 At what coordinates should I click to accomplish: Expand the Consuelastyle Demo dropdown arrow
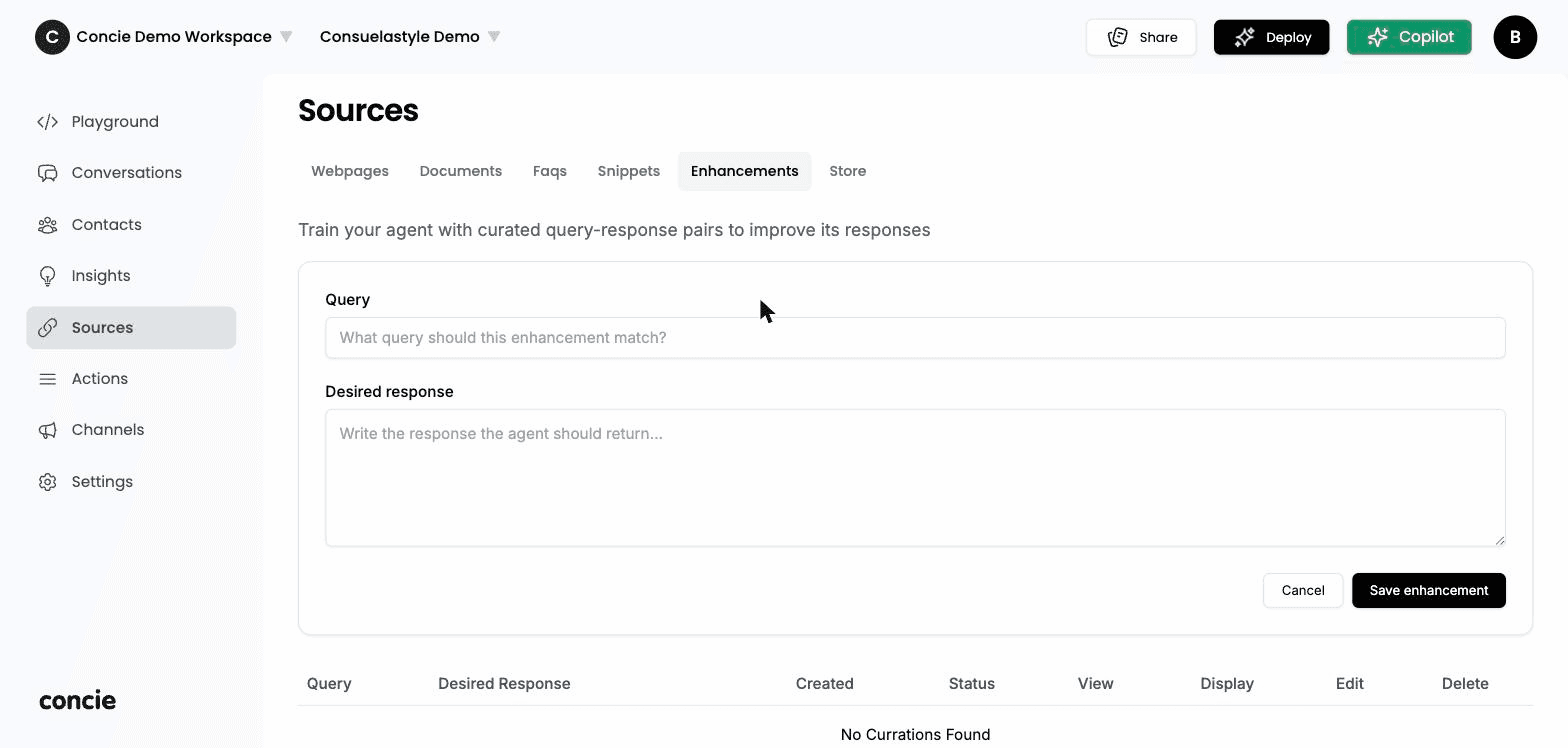pyautogui.click(x=493, y=37)
